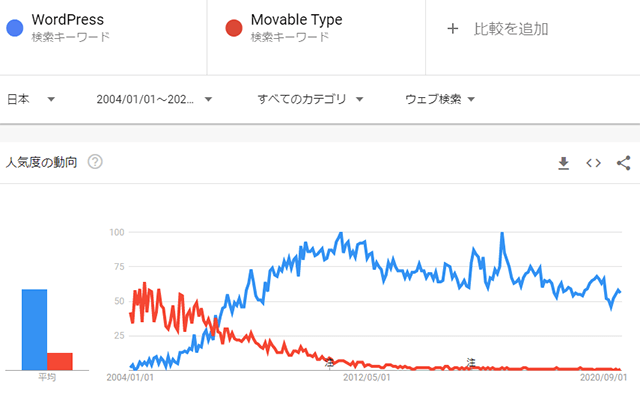640x394 pixels.
Task: Expand the date range 2004/01/01 dropdown
Action: (154, 99)
